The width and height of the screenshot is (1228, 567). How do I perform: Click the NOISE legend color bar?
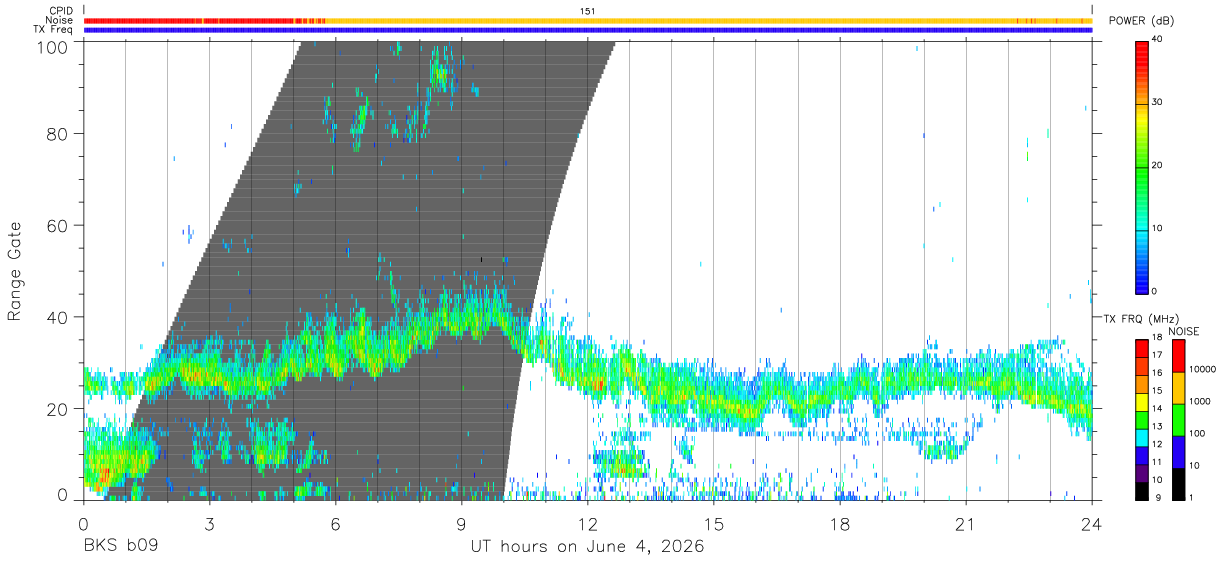[x=1177, y=419]
